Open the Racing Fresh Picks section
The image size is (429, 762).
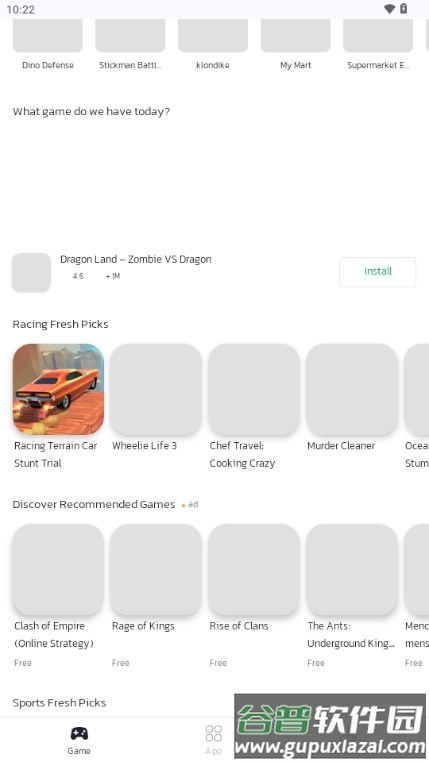60,324
